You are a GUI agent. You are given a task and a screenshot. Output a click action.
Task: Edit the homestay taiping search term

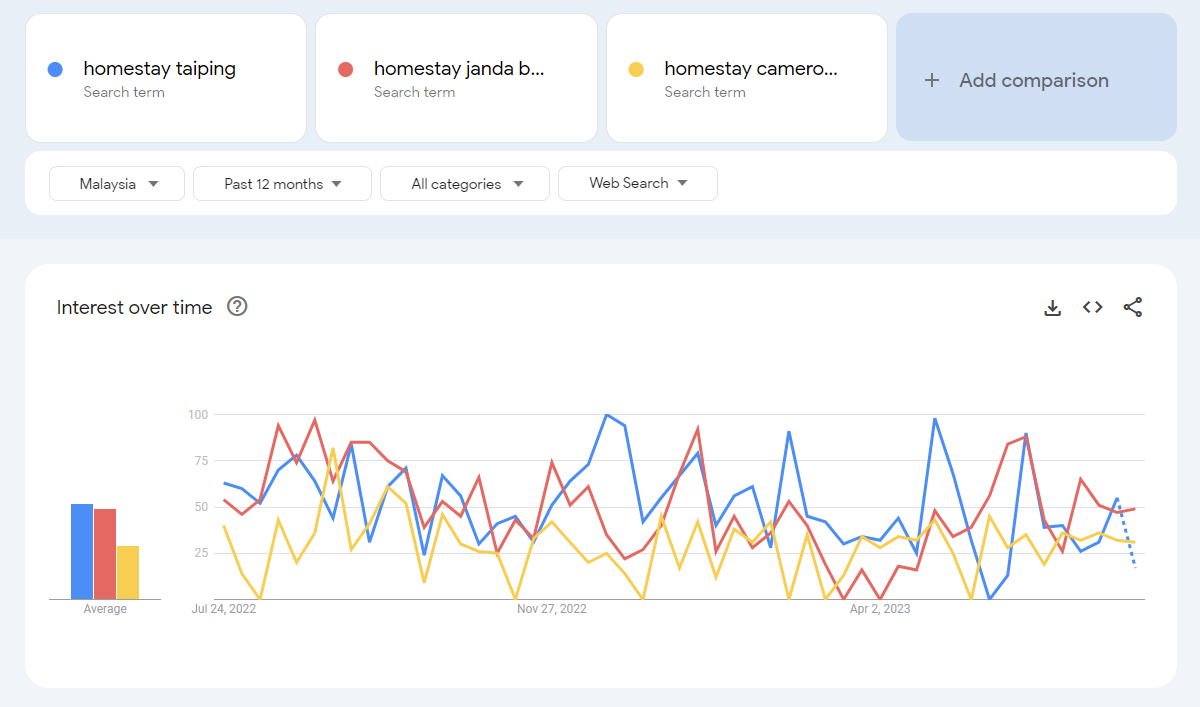pyautogui.click(x=160, y=69)
